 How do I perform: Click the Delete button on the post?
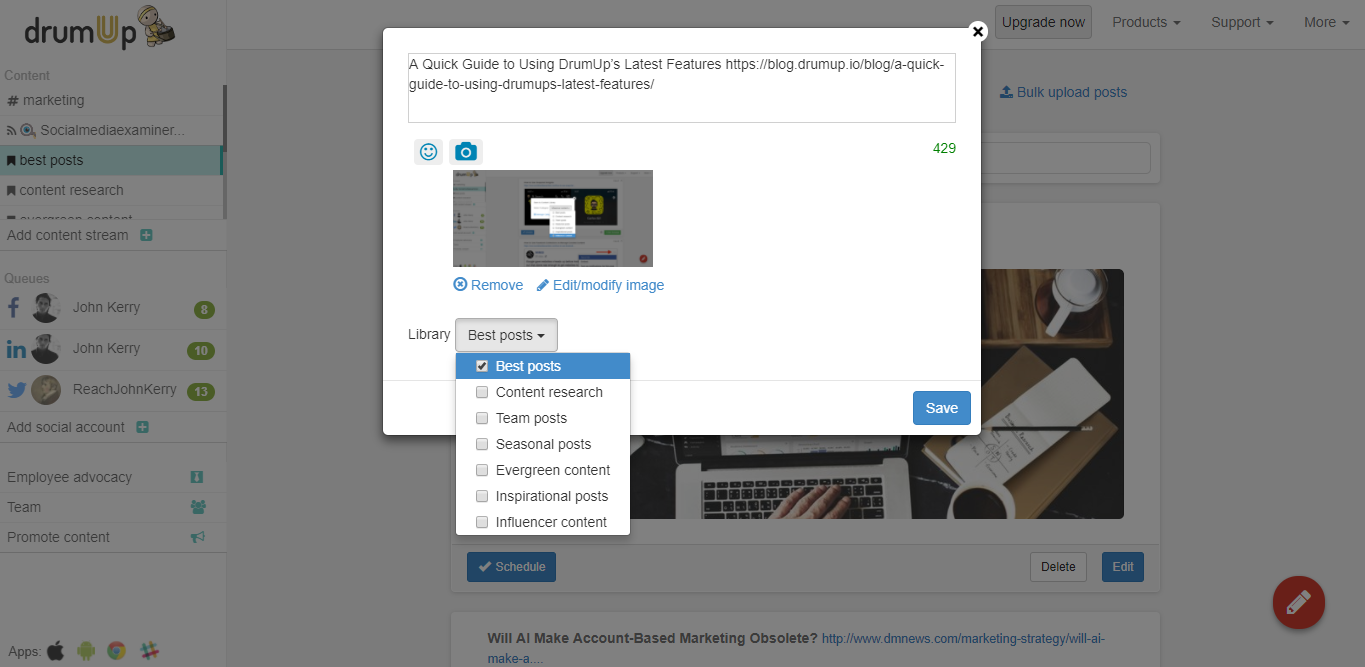pyautogui.click(x=1058, y=567)
